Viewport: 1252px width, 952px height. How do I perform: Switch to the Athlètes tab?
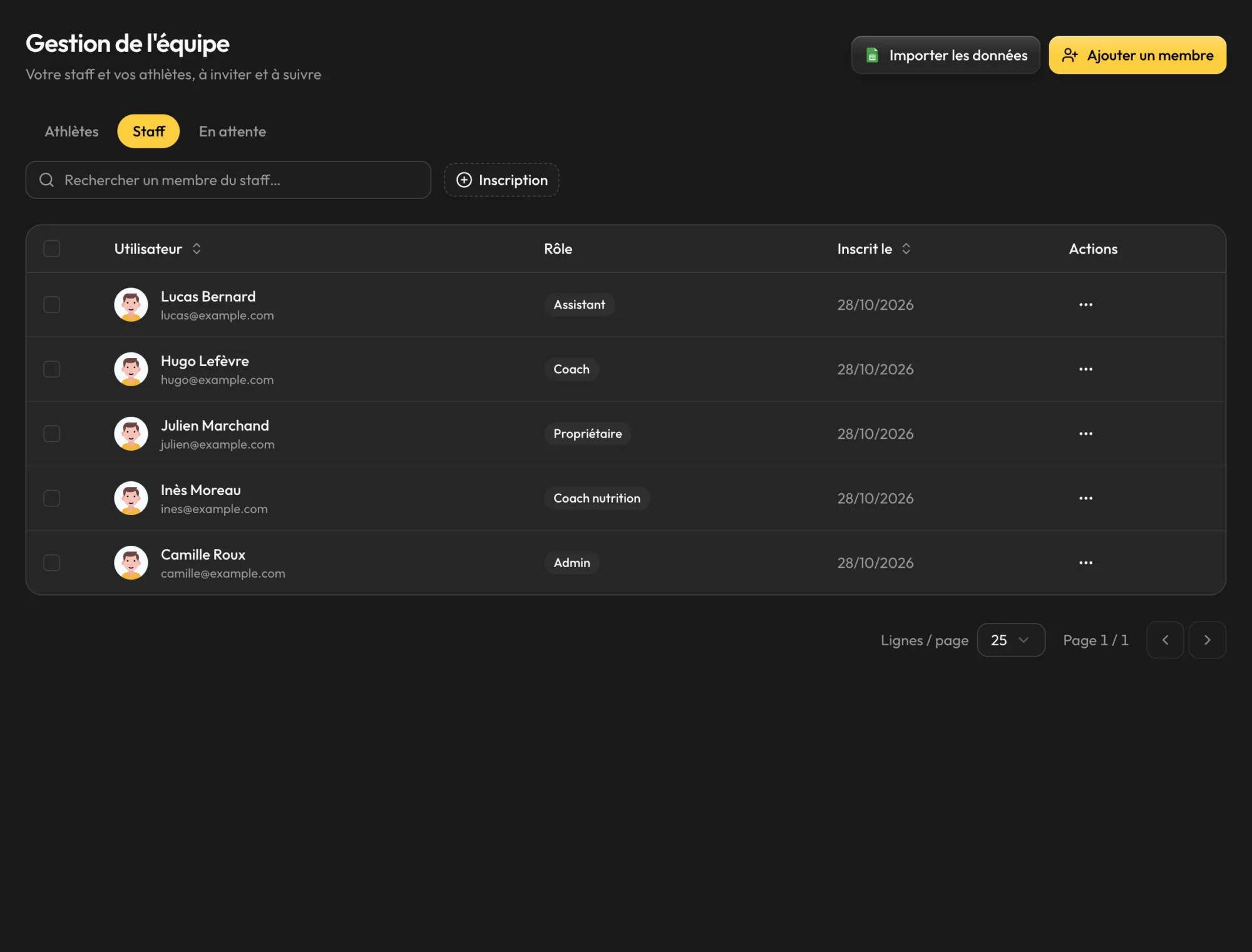point(71,131)
